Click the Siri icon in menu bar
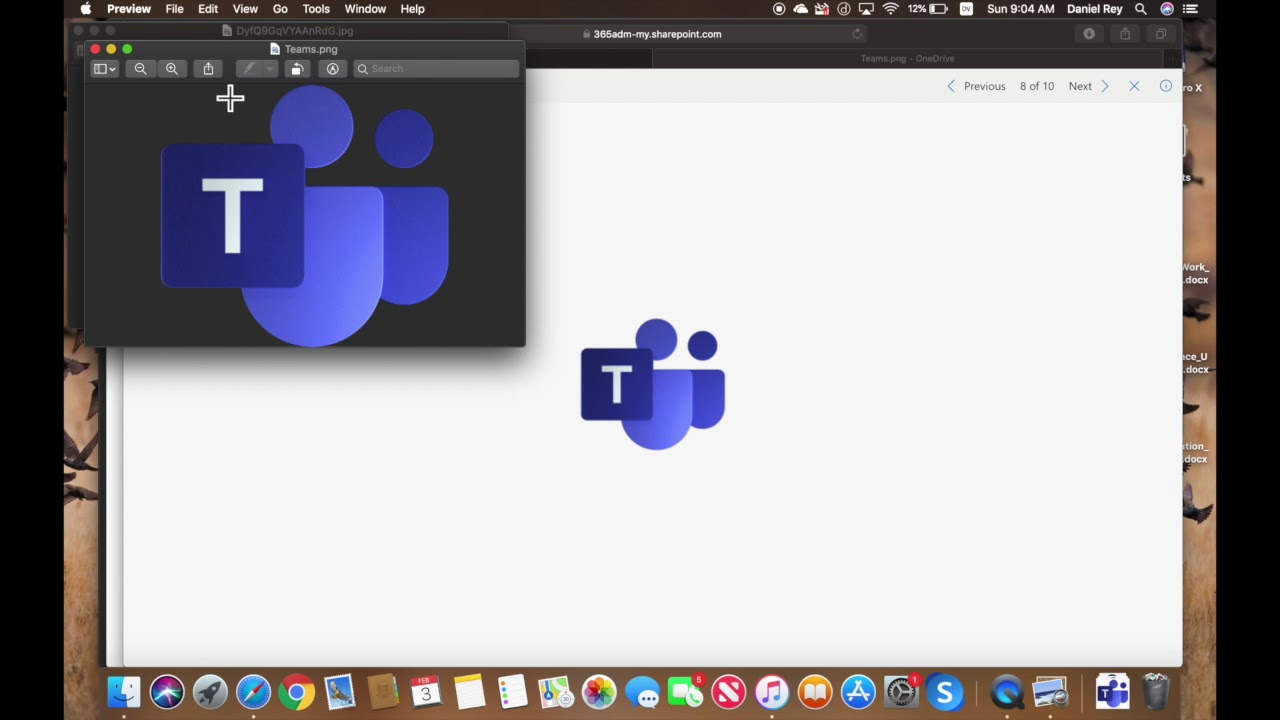 (1167, 9)
